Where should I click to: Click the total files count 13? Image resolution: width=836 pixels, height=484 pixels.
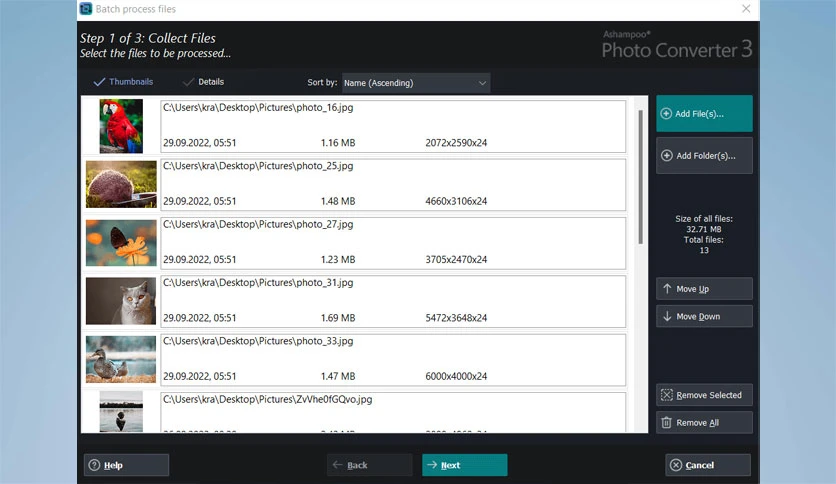(704, 251)
